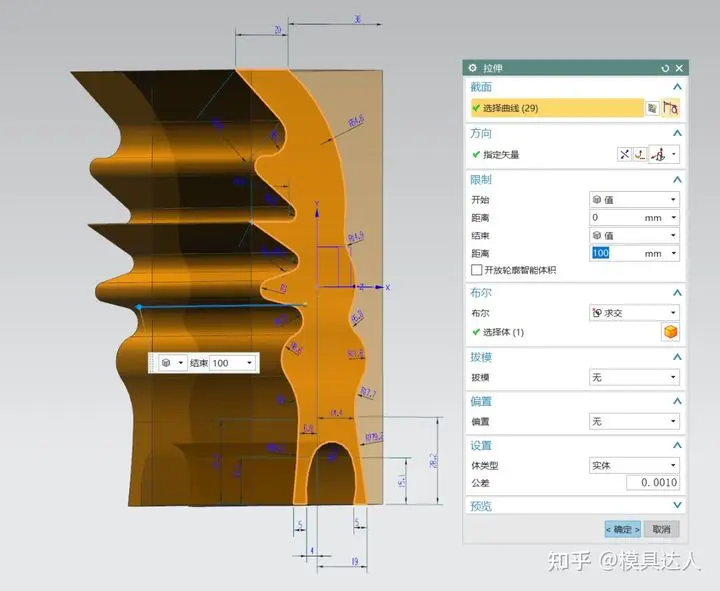This screenshot has height=591, width=720.
Task: Click the X axis arrow of the coordinate triad
Action: 380,287
